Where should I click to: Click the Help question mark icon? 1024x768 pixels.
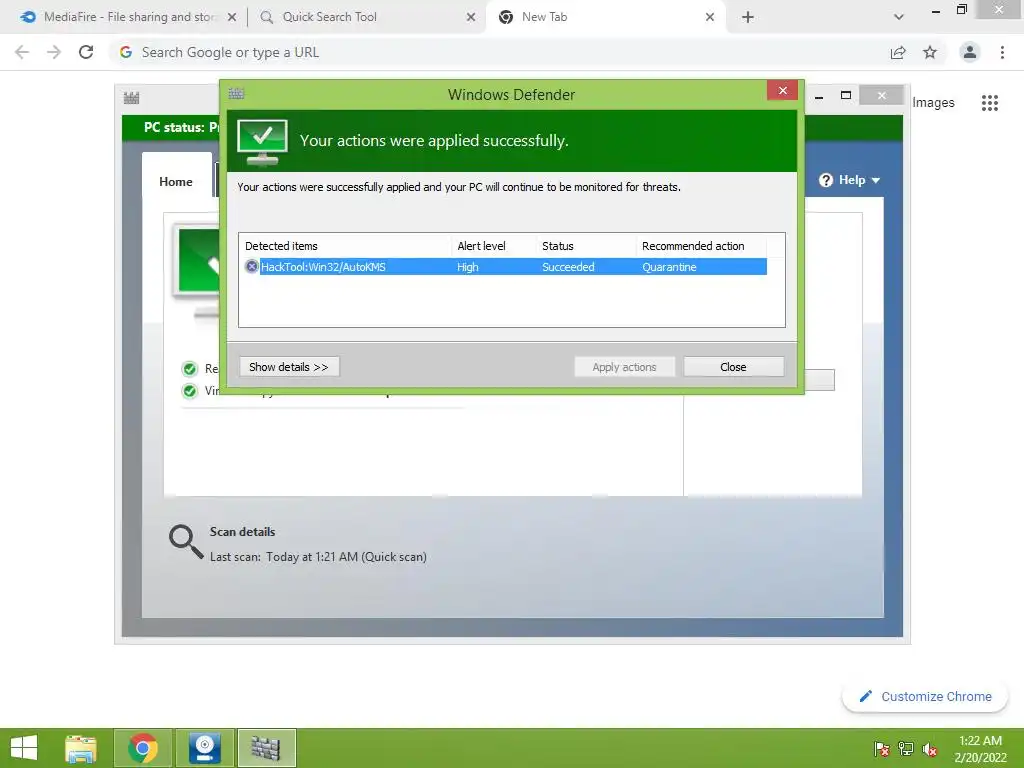coord(826,180)
